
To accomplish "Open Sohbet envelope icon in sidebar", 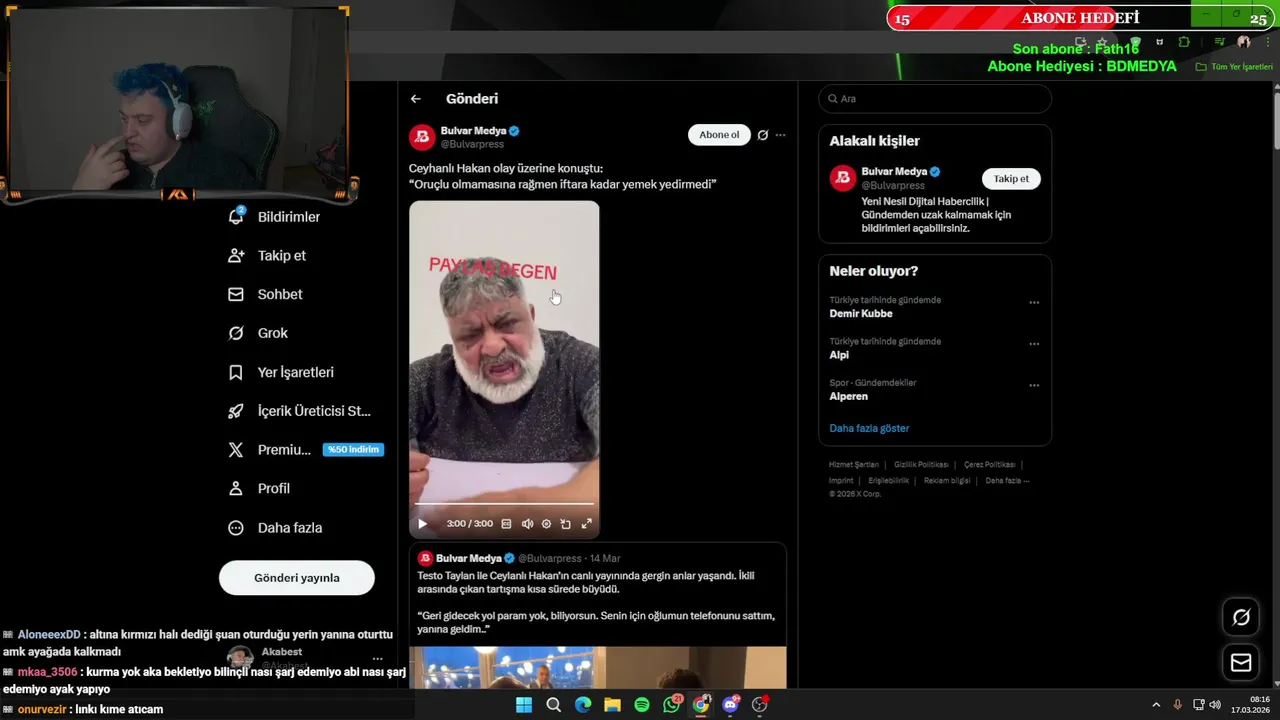I will coord(236,294).
